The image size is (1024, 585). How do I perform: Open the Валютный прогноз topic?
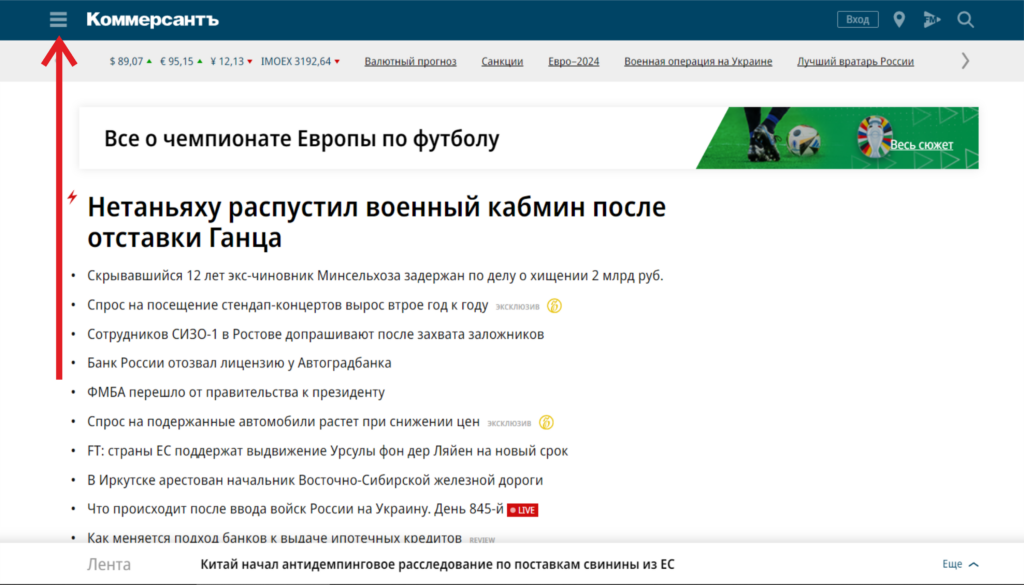[410, 61]
